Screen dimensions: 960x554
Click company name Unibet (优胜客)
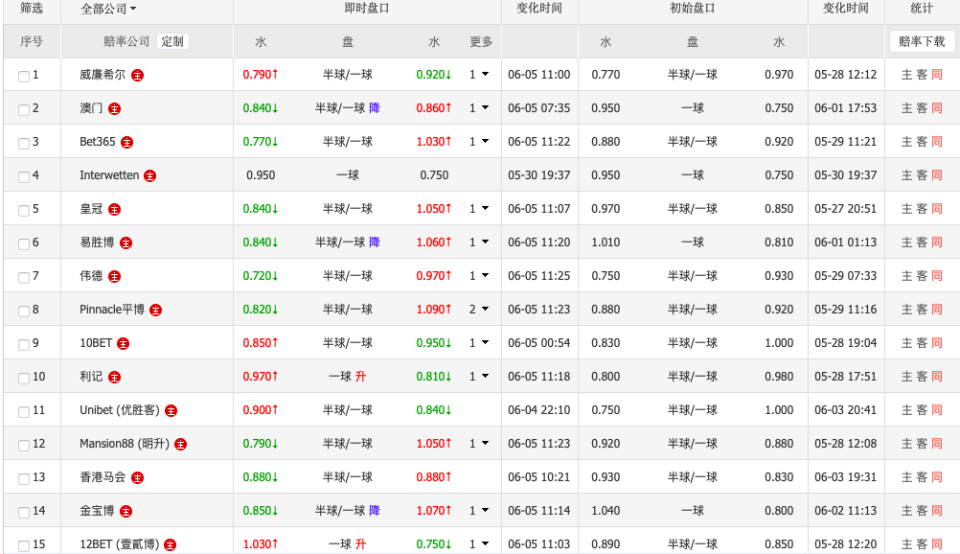[119, 410]
